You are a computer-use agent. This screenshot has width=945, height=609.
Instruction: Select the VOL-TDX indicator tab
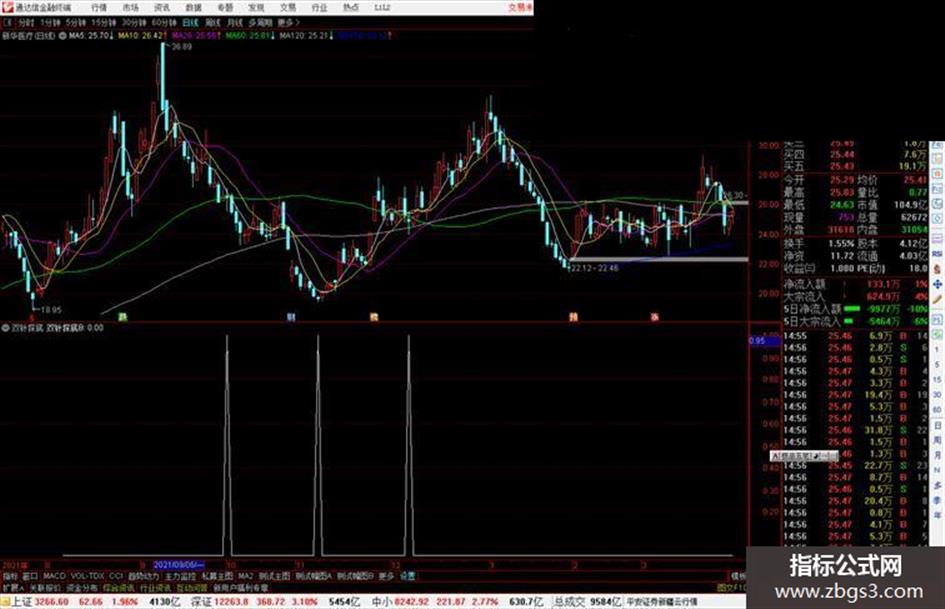click(x=87, y=576)
